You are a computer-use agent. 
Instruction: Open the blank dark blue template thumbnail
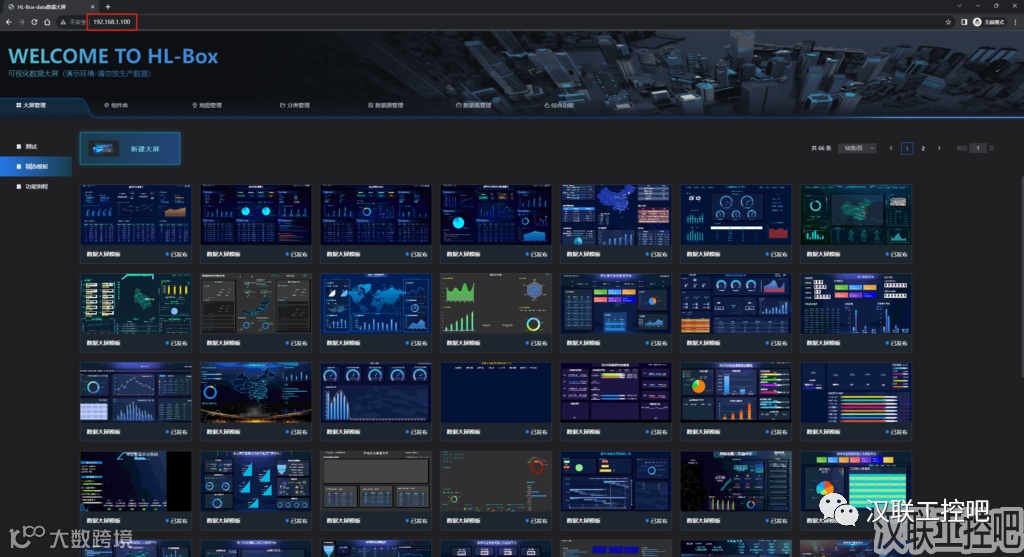coord(496,392)
